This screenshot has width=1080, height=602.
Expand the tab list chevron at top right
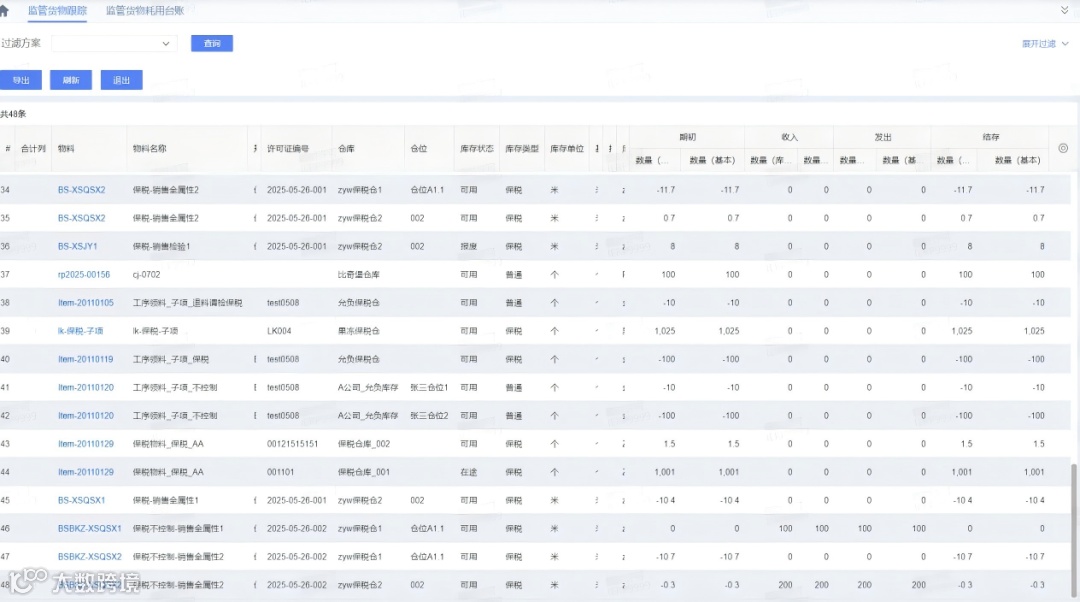point(1065,10)
